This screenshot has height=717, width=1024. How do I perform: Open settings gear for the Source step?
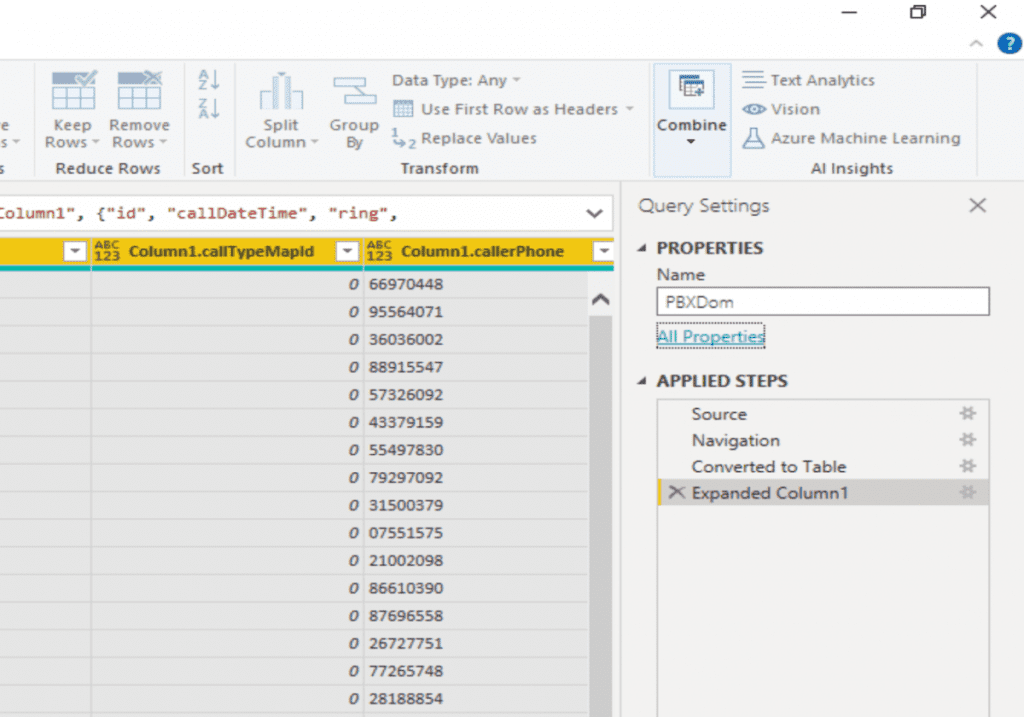point(967,413)
